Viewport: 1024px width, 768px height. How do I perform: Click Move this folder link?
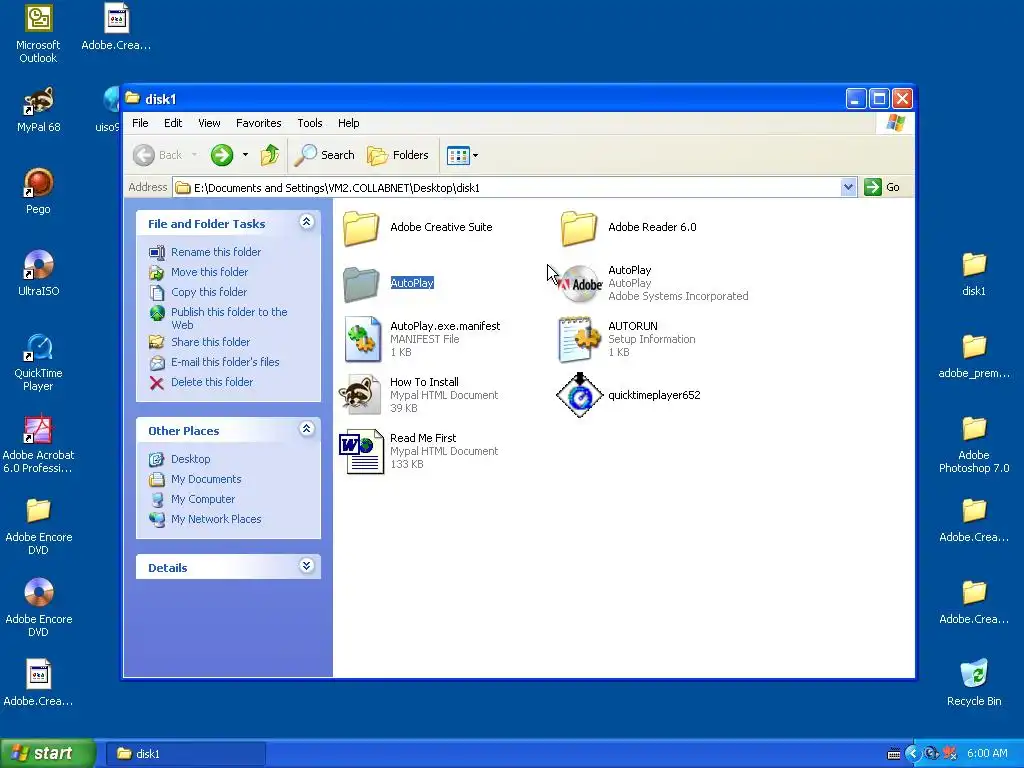209,272
